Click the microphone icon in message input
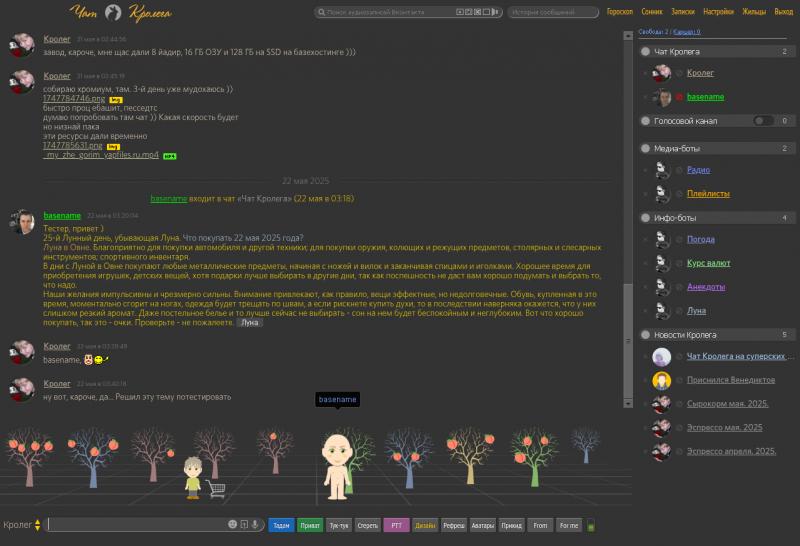Image resolution: width=800 pixels, height=546 pixels. tap(255, 524)
